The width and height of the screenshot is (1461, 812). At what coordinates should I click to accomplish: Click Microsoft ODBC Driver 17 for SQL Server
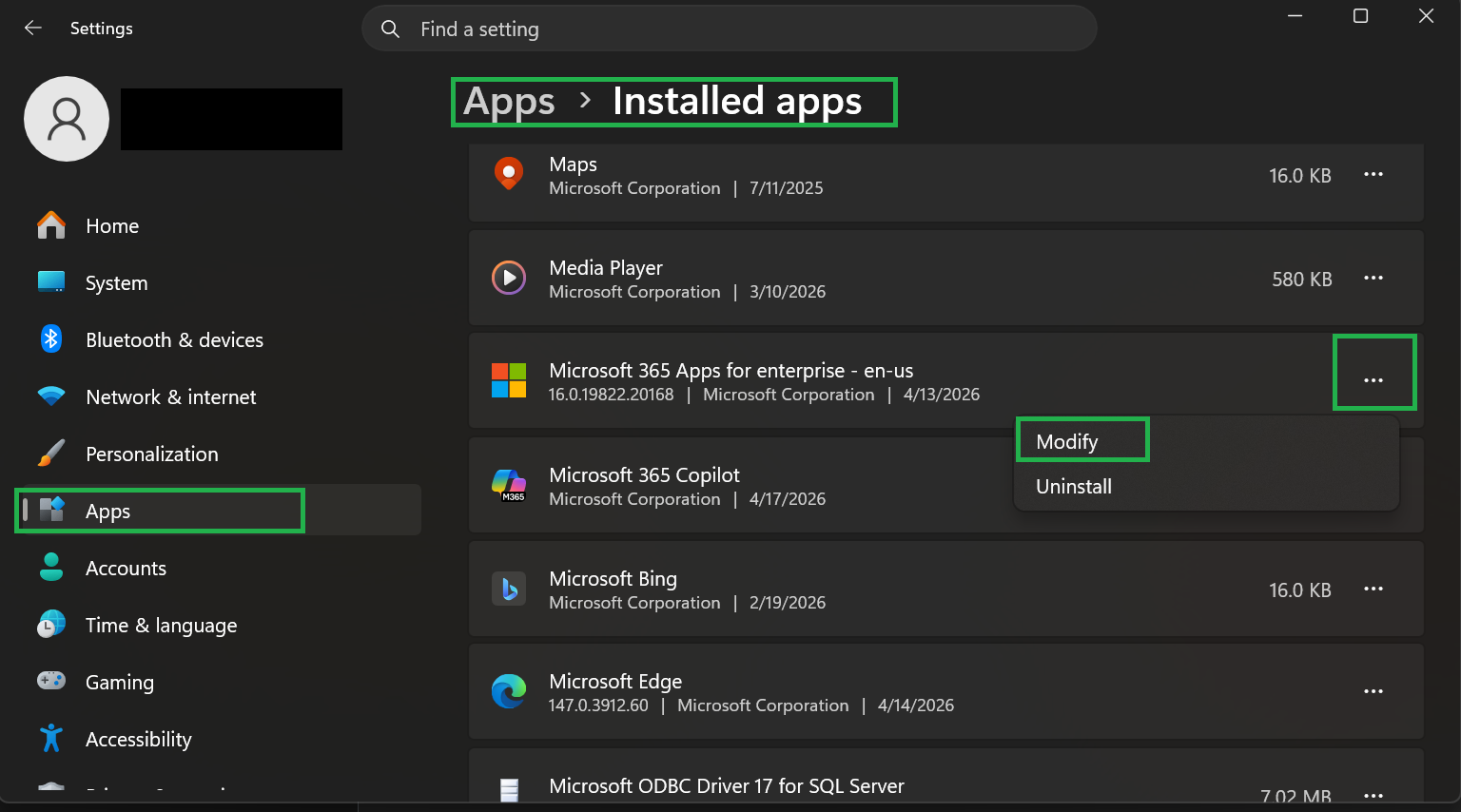pyautogui.click(x=727, y=786)
